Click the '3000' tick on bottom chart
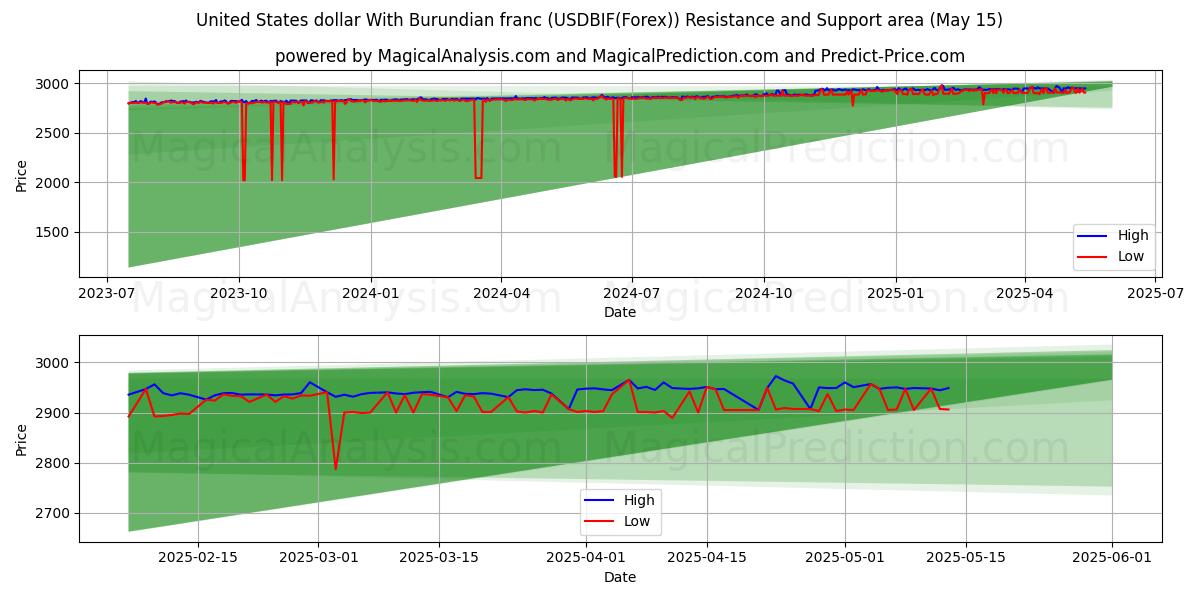1200x600 pixels. 54,363
